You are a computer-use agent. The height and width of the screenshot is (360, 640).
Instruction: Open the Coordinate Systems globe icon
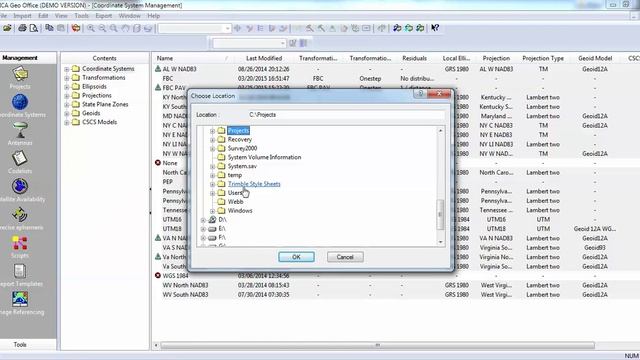[x=20, y=102]
